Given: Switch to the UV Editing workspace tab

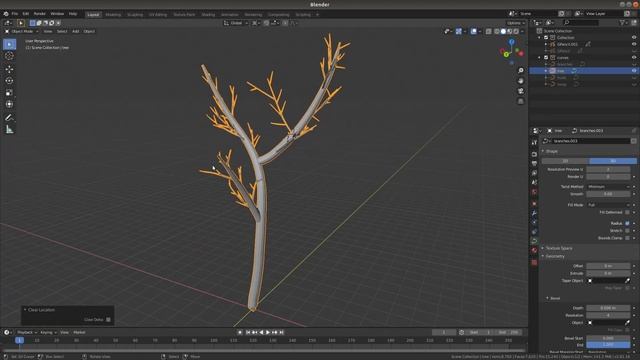Looking at the screenshot, I should pos(158,15).
